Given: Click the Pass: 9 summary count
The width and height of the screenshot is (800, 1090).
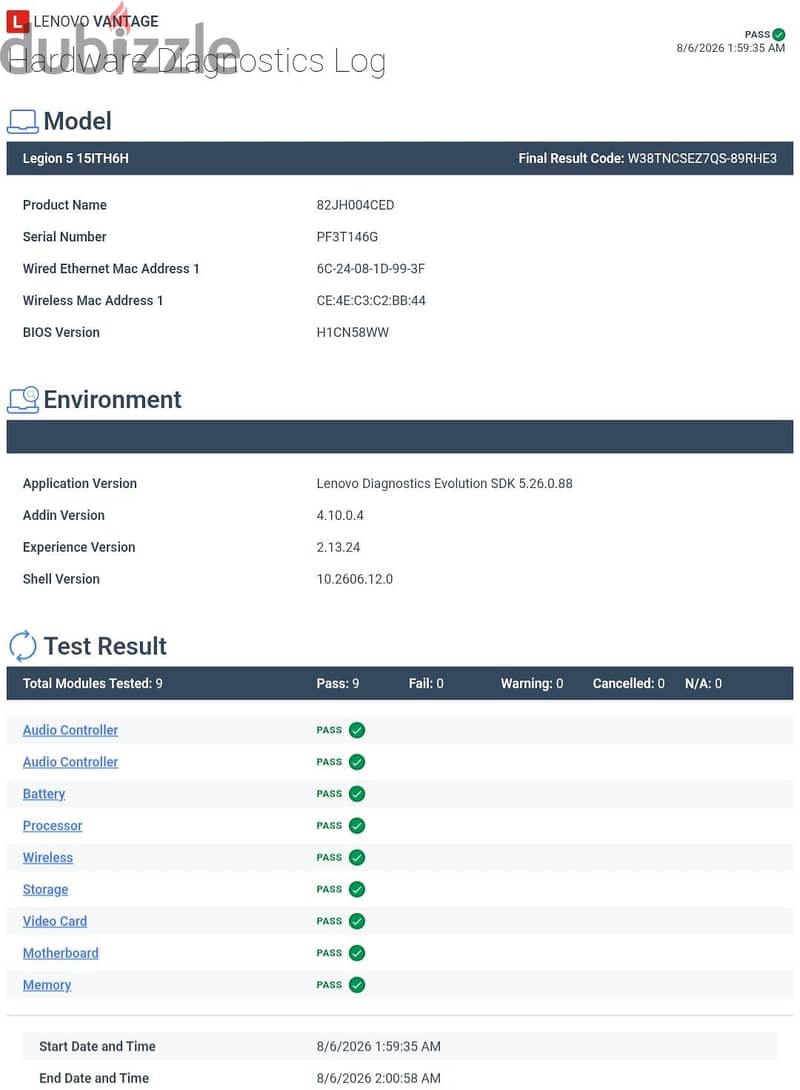Looking at the screenshot, I should click(x=338, y=683).
